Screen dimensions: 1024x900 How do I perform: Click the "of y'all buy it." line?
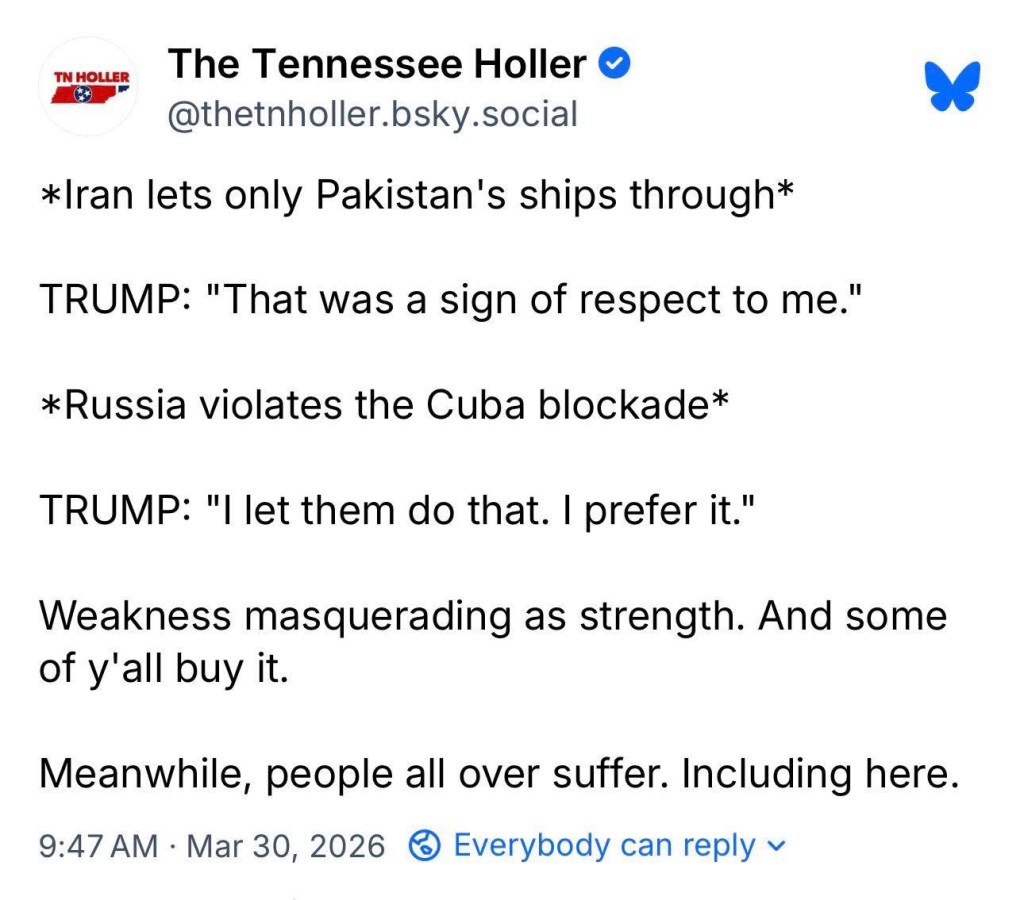coord(163,669)
